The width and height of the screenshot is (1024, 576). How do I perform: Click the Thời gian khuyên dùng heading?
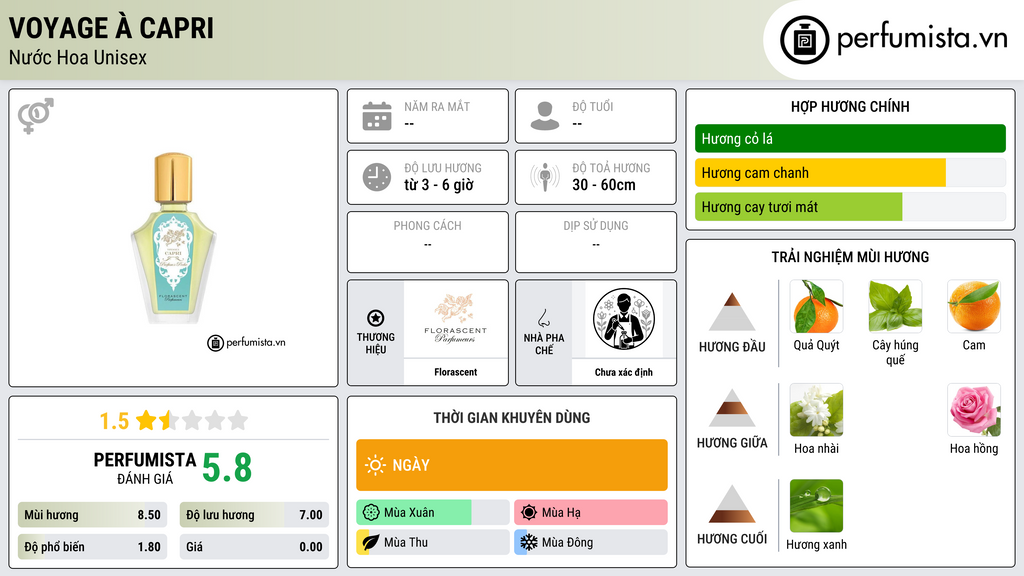pos(512,418)
